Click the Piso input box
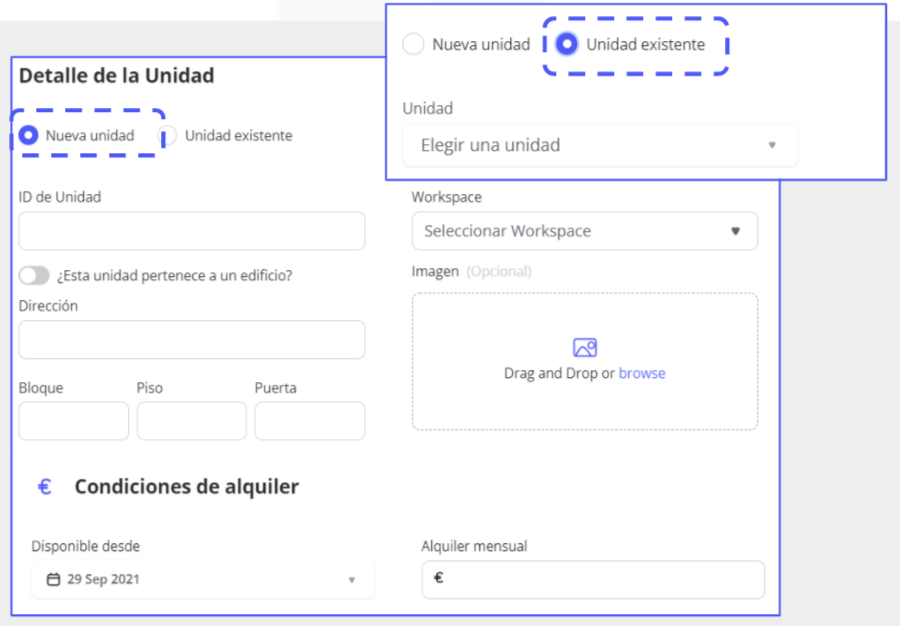 (x=191, y=421)
